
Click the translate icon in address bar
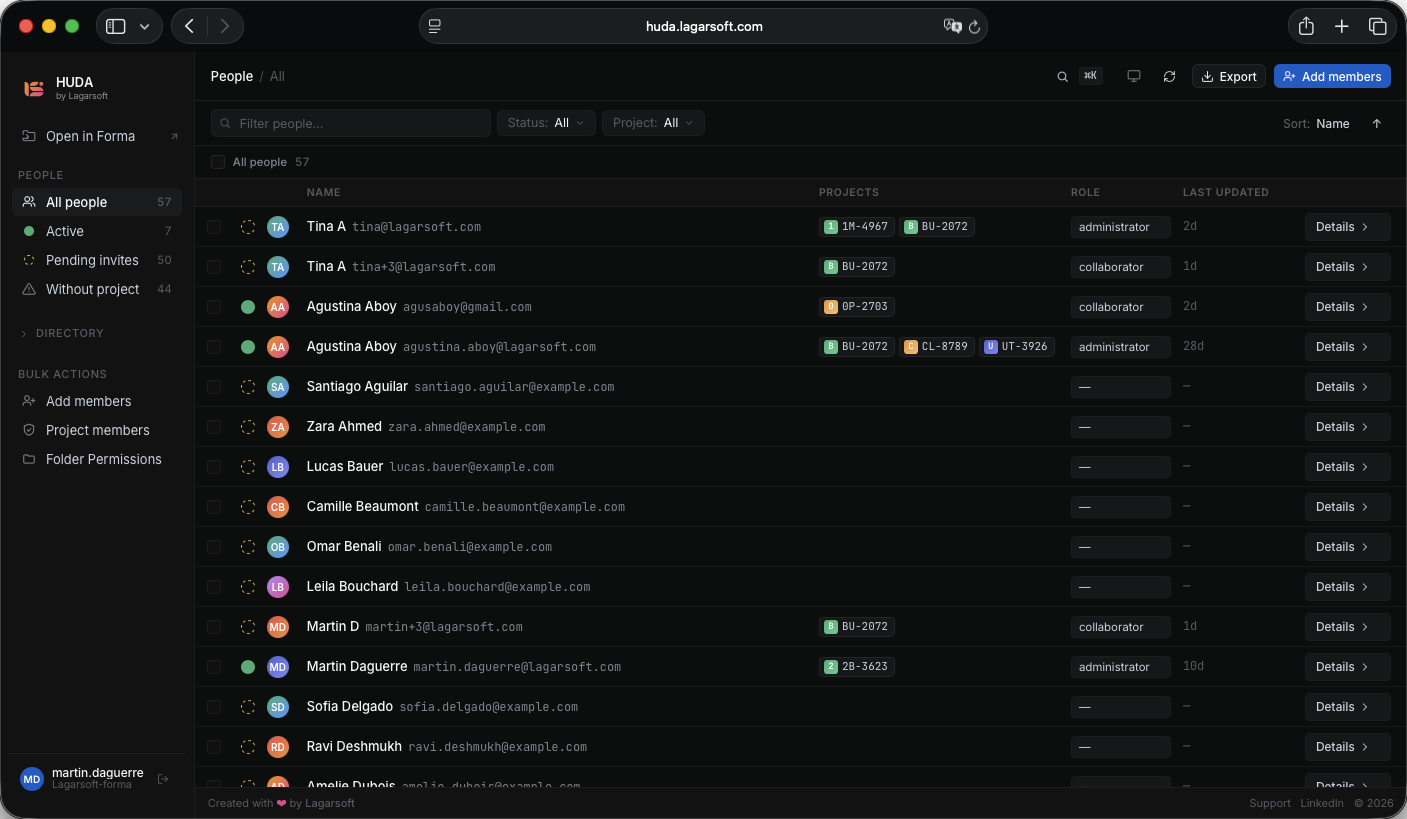[952, 26]
